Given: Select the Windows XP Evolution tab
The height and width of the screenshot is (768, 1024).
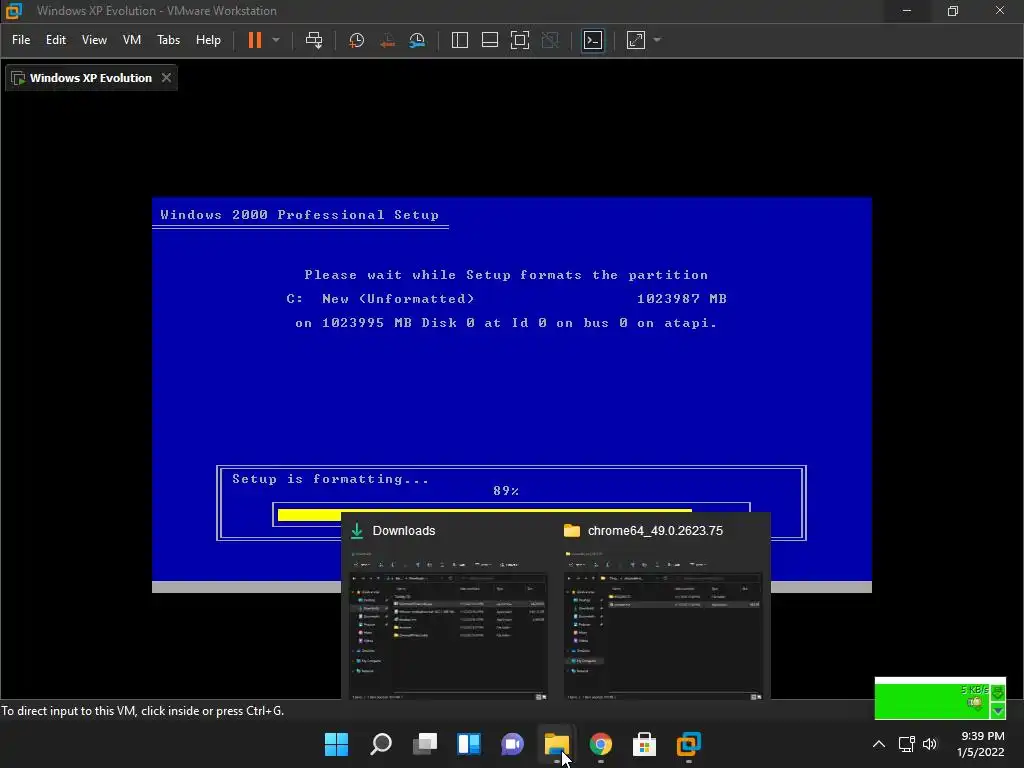Looking at the screenshot, I should 91,78.
